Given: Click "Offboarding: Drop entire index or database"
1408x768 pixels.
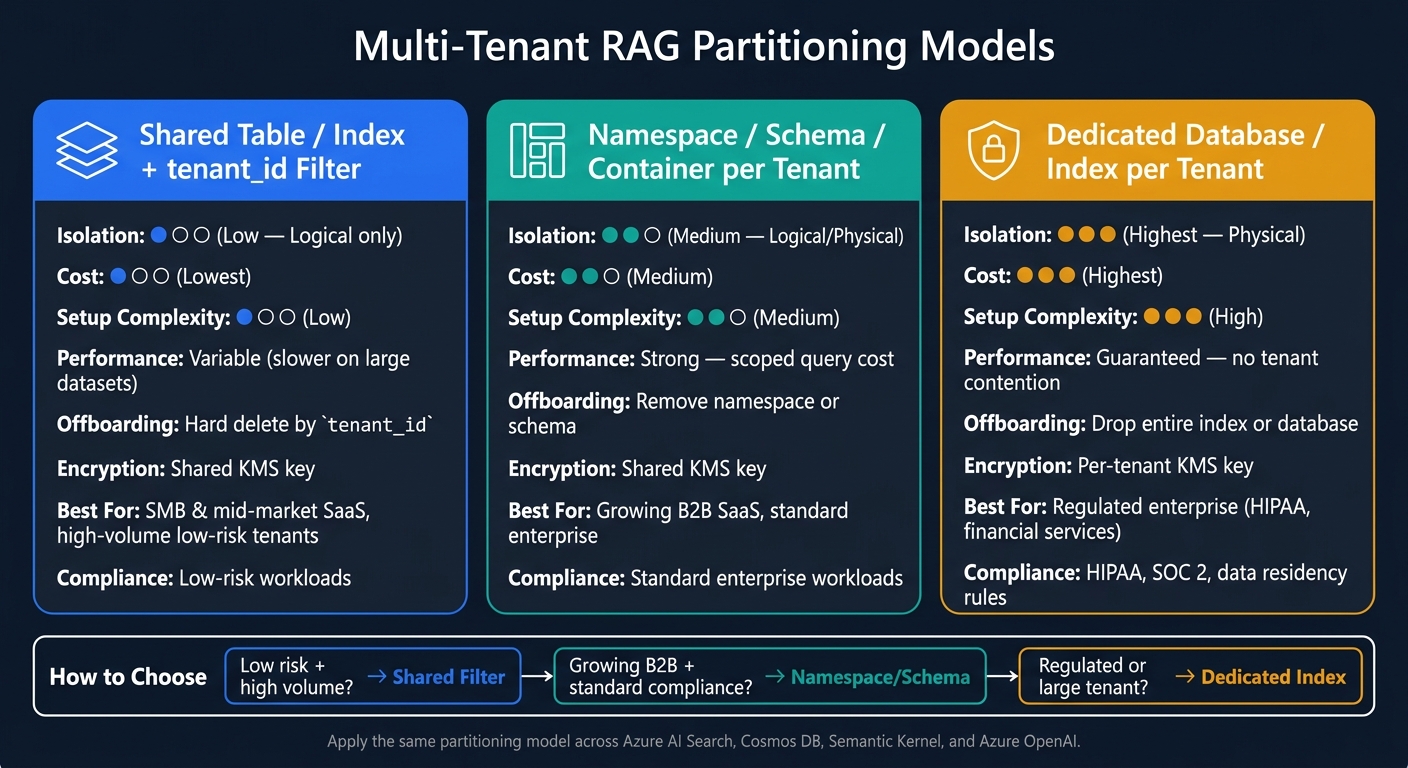Looking at the screenshot, I should pos(1161,423).
